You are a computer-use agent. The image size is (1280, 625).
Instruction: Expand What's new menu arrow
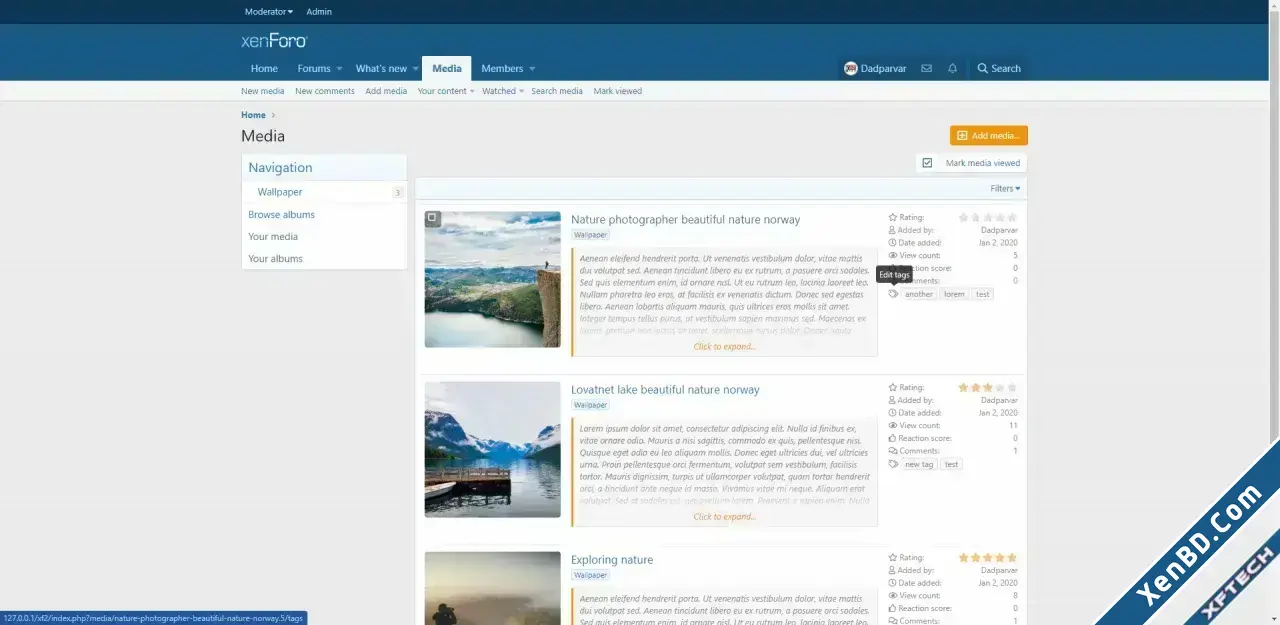(x=416, y=69)
